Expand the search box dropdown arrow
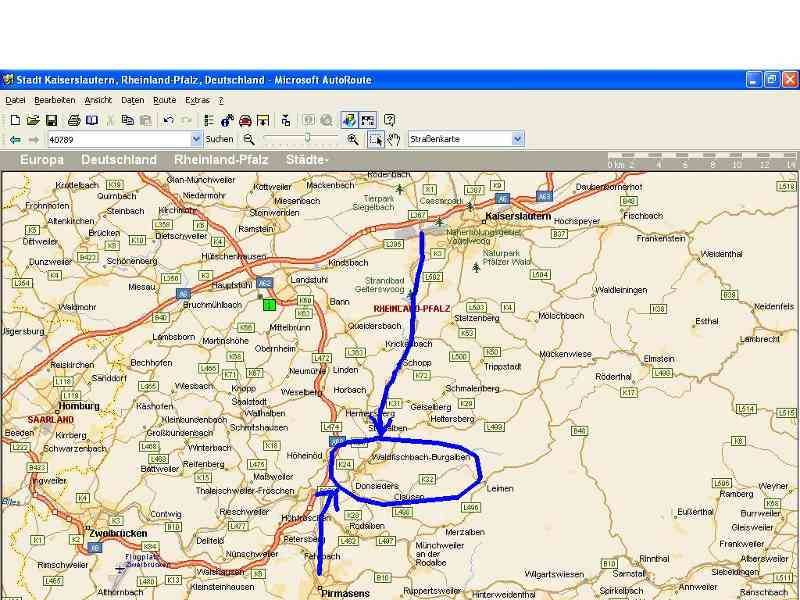 [x=196, y=139]
